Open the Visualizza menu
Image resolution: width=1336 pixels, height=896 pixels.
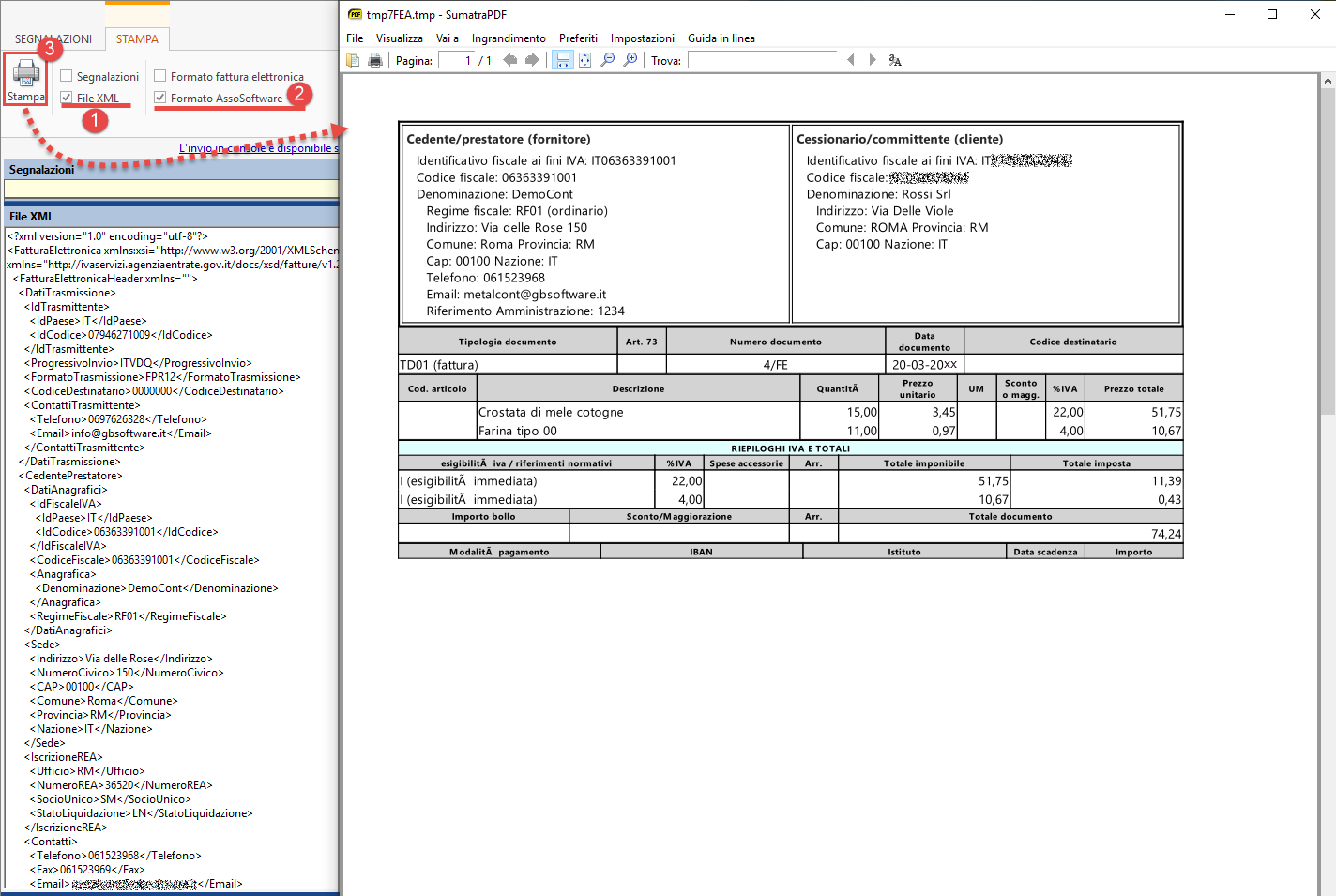point(400,38)
